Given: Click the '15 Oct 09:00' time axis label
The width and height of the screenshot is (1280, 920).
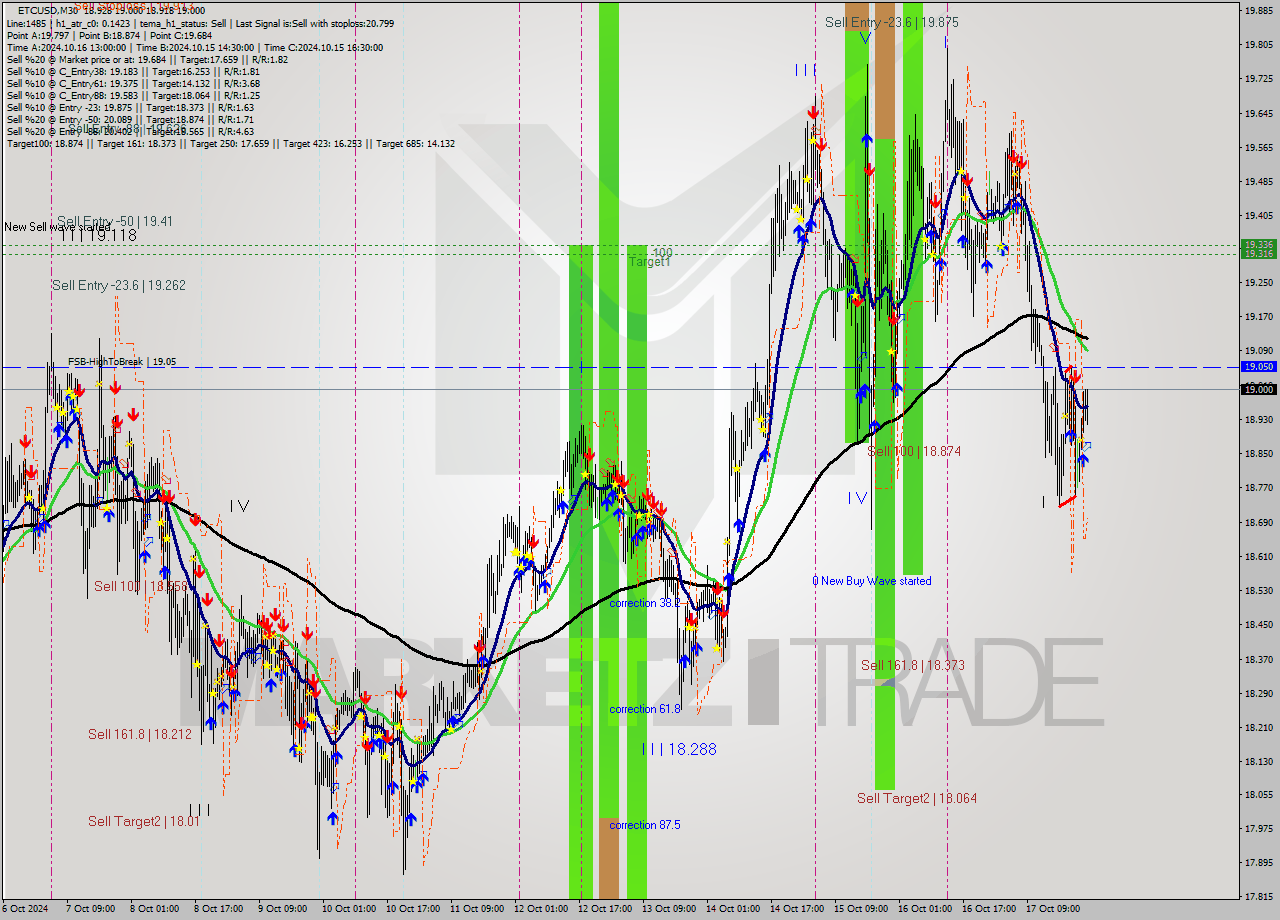Looking at the screenshot, I should [861, 909].
